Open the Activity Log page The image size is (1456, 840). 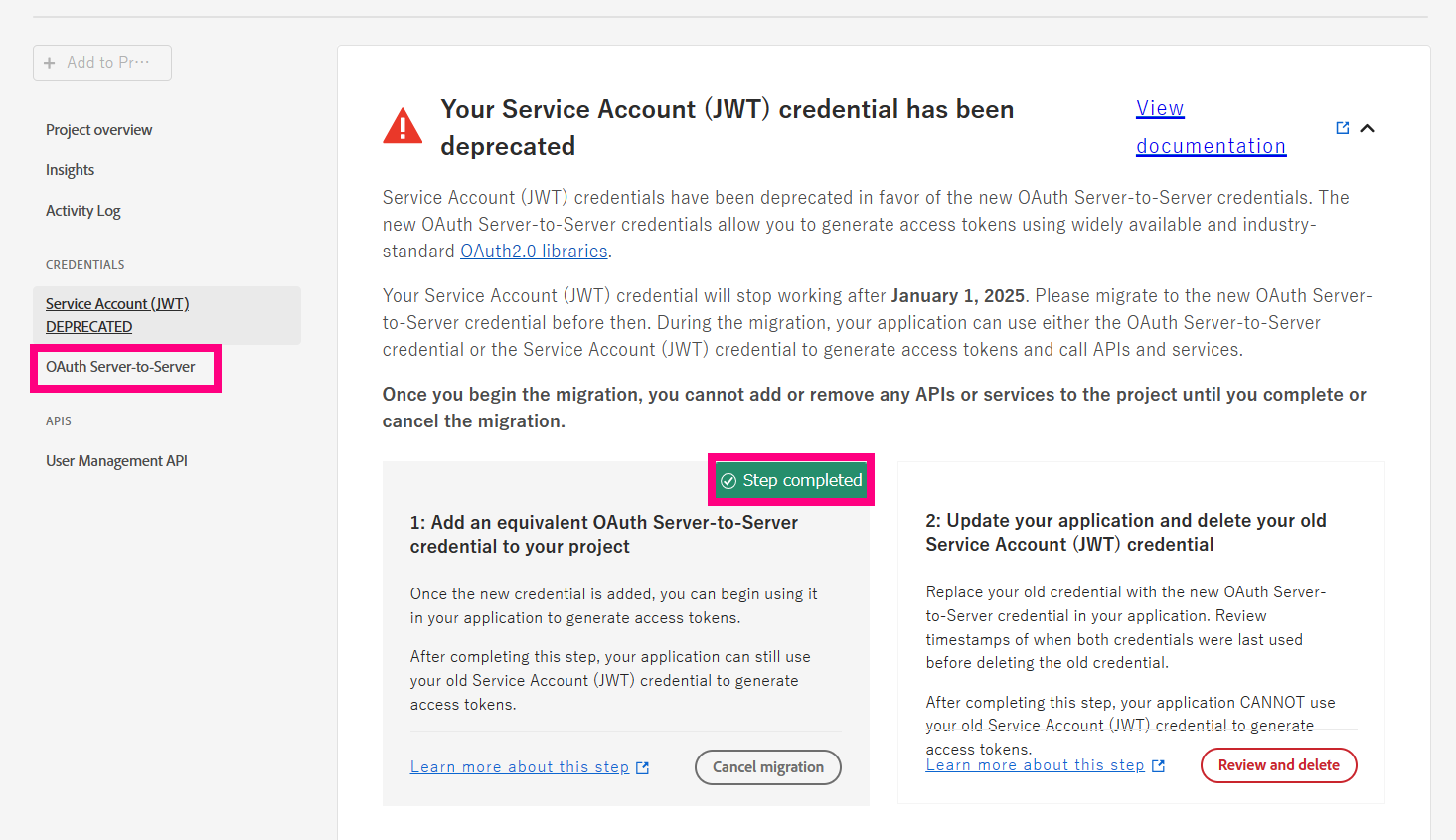point(83,211)
